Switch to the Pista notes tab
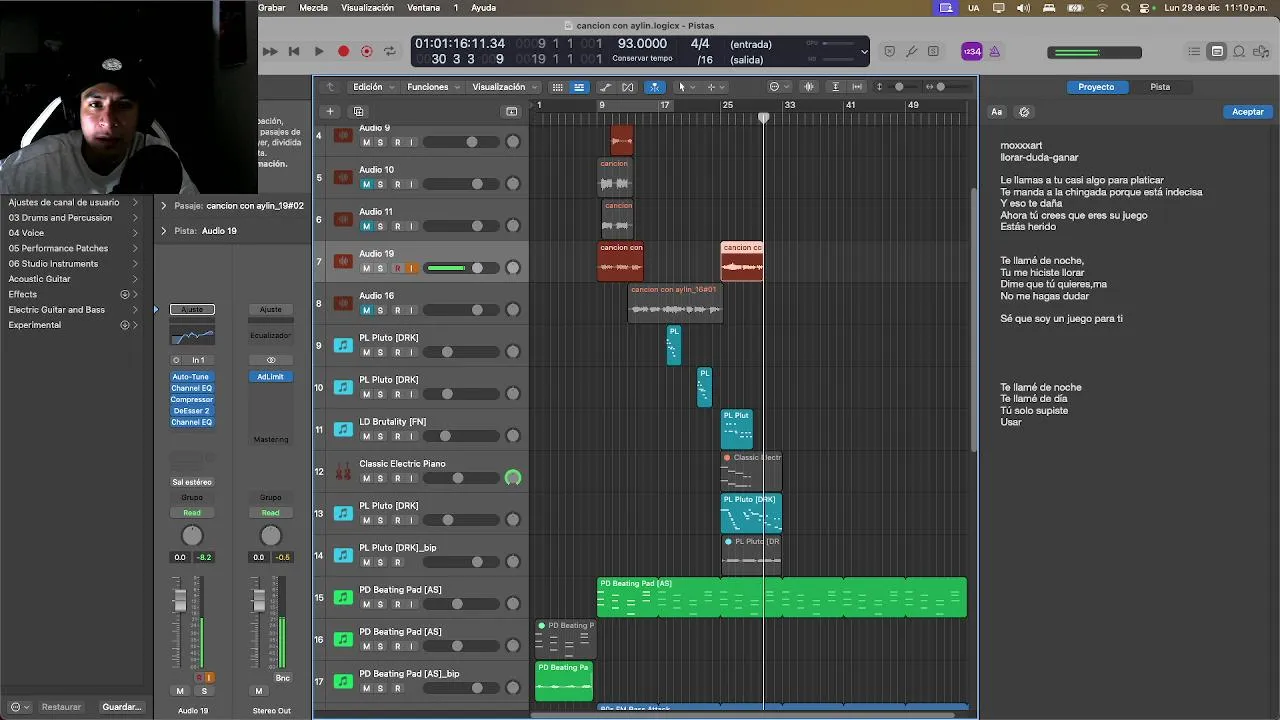1280x720 pixels. 1160,87
